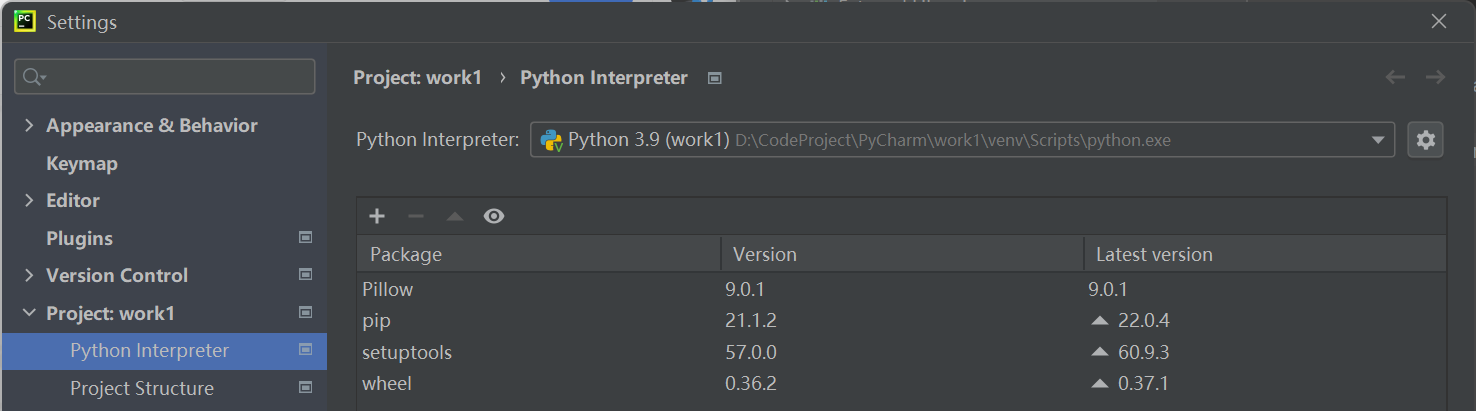Viewport: 1476px width, 411px height.
Task: Click the upgrade package up-arrow icon
Action: pos(455,216)
